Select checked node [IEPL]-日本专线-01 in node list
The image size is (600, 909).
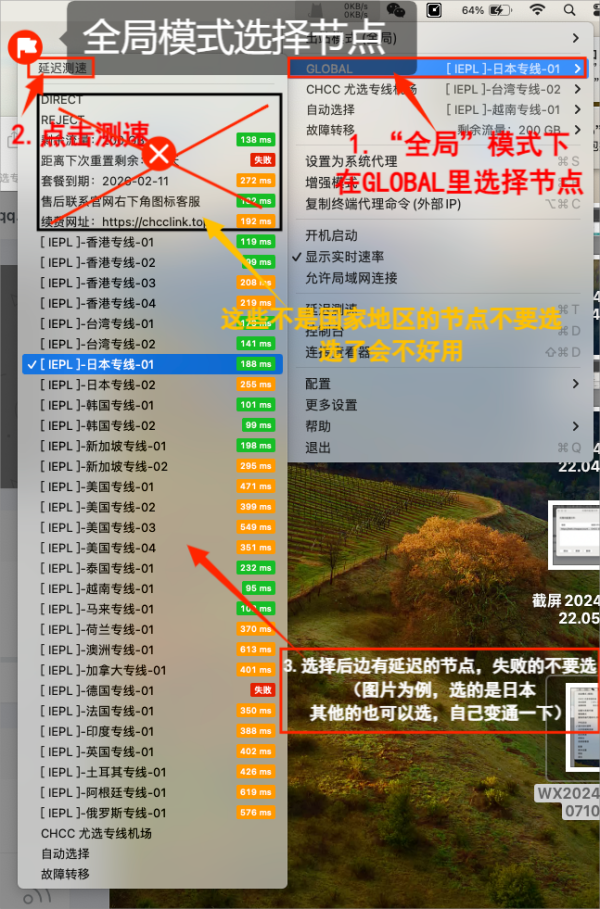click(152, 364)
